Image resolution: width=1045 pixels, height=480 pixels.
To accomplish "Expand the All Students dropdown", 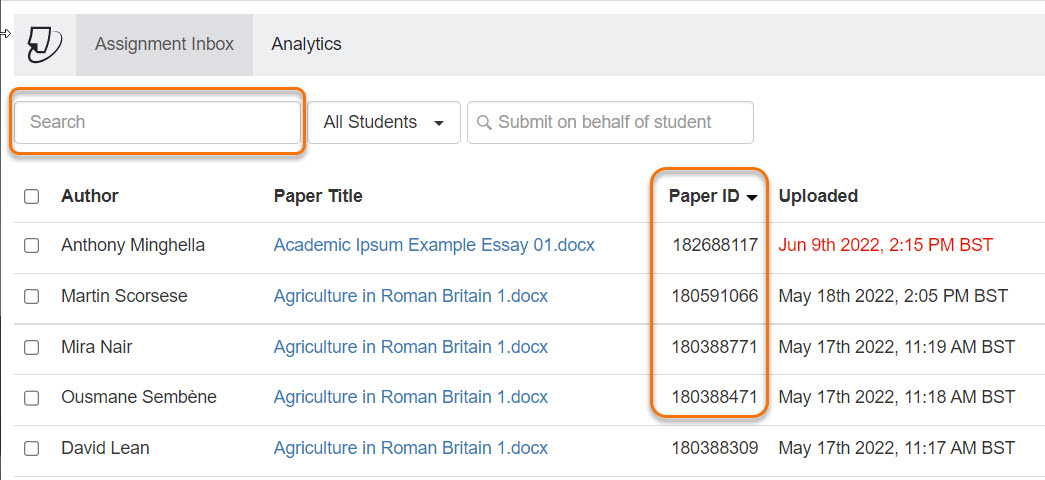I will tap(383, 122).
